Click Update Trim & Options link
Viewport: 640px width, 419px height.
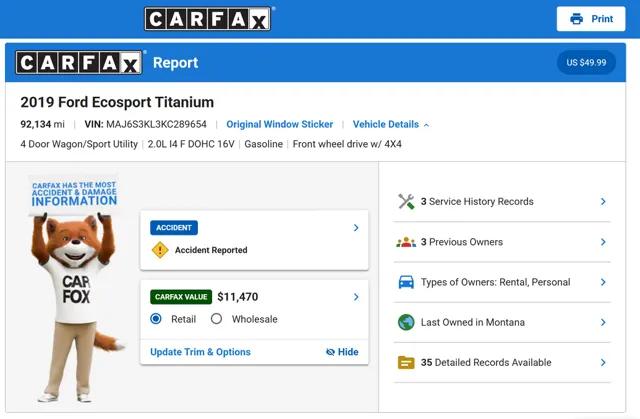coord(200,352)
